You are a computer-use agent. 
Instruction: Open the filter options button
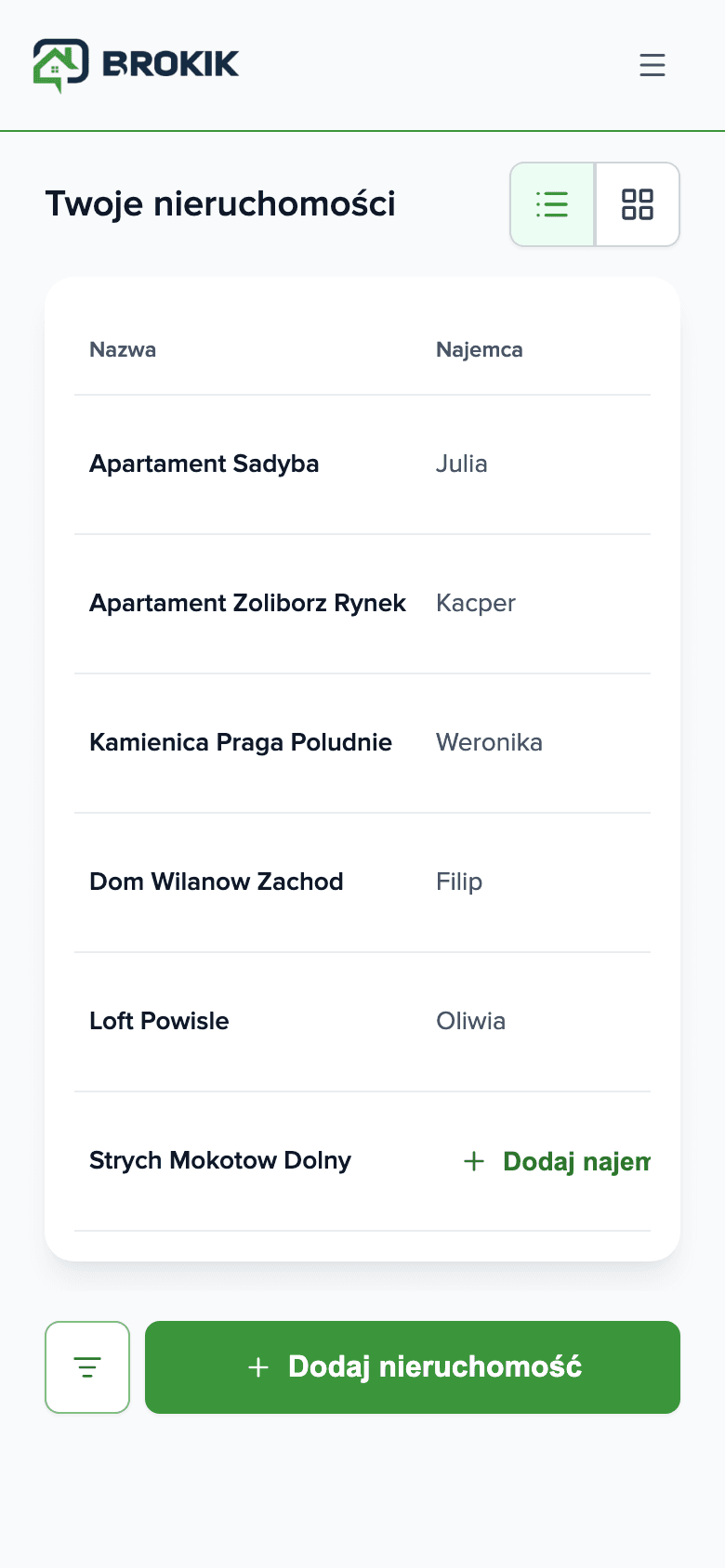(x=87, y=1367)
